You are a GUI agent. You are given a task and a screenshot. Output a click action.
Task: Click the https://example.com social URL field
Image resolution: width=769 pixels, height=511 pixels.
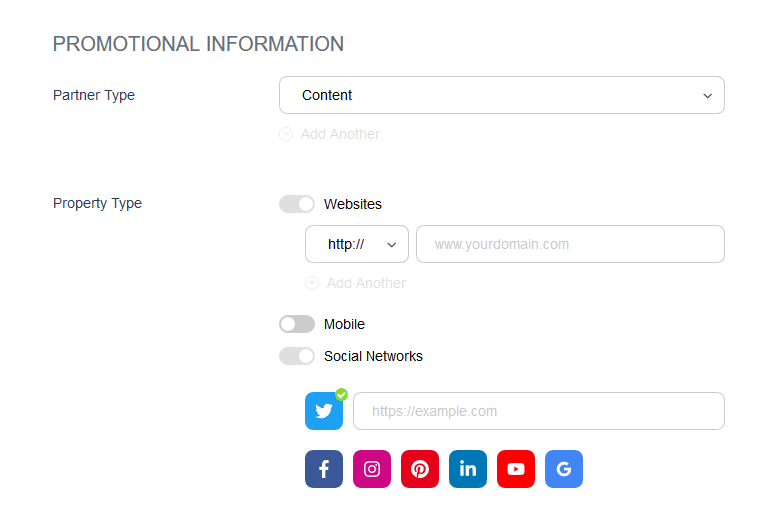[539, 411]
